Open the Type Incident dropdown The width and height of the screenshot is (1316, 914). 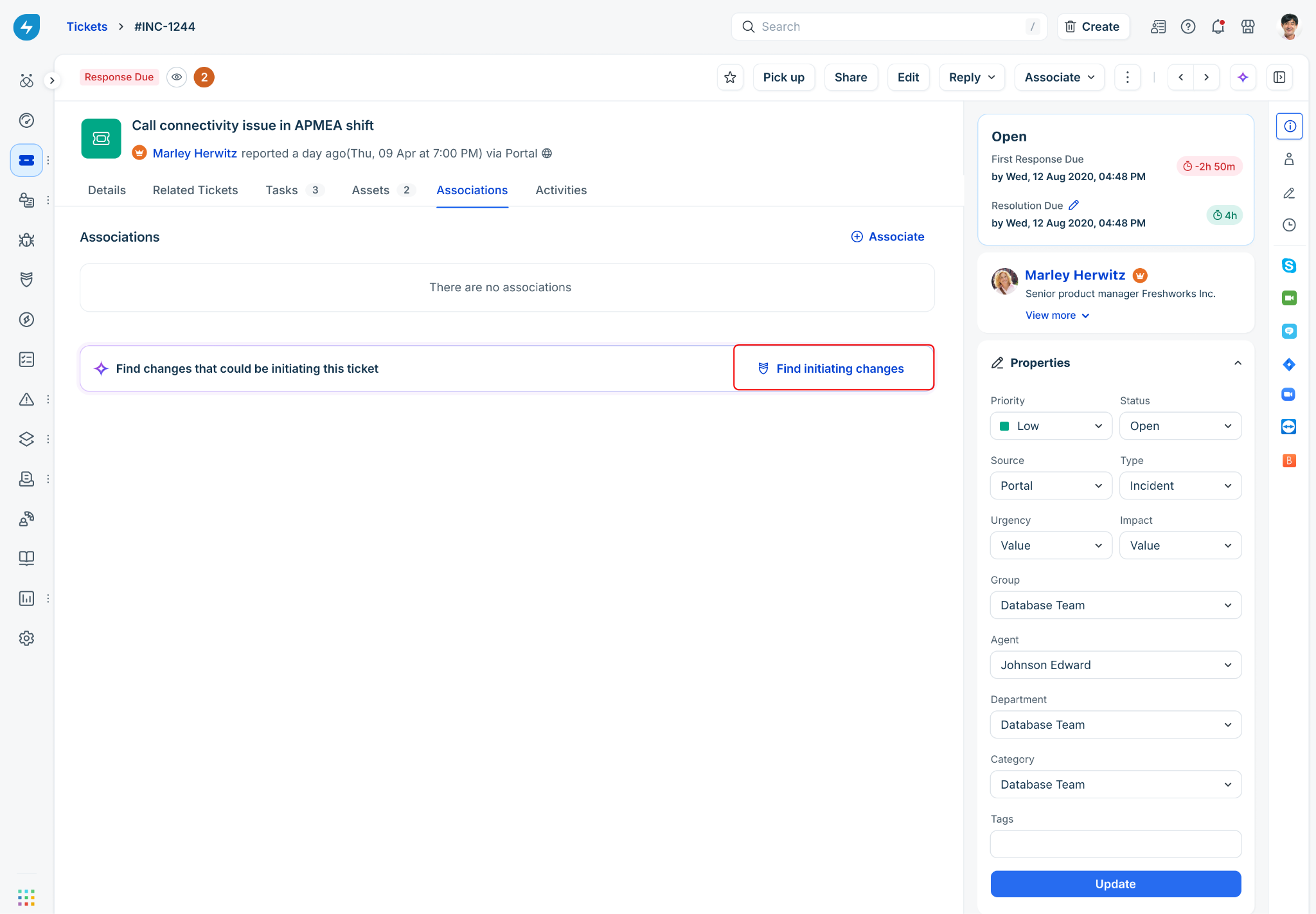coord(1180,486)
